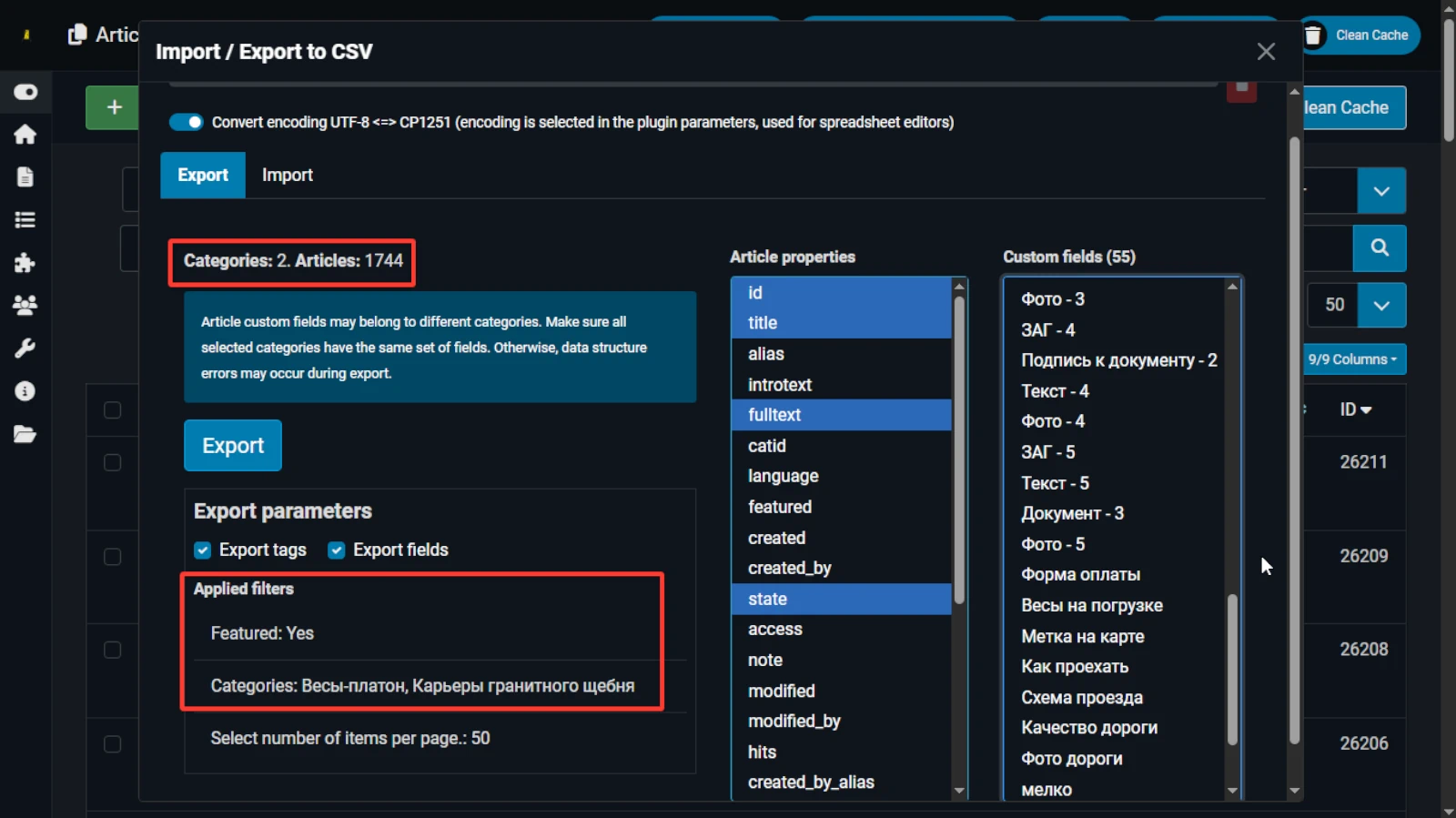This screenshot has width=1456, height=818.
Task: Switch to the Import tab
Action: [287, 175]
